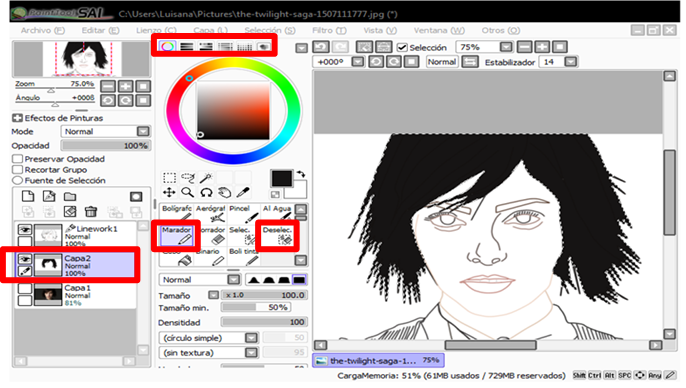Select the Zoom magnifier tool
686x388 pixels.
click(188, 192)
